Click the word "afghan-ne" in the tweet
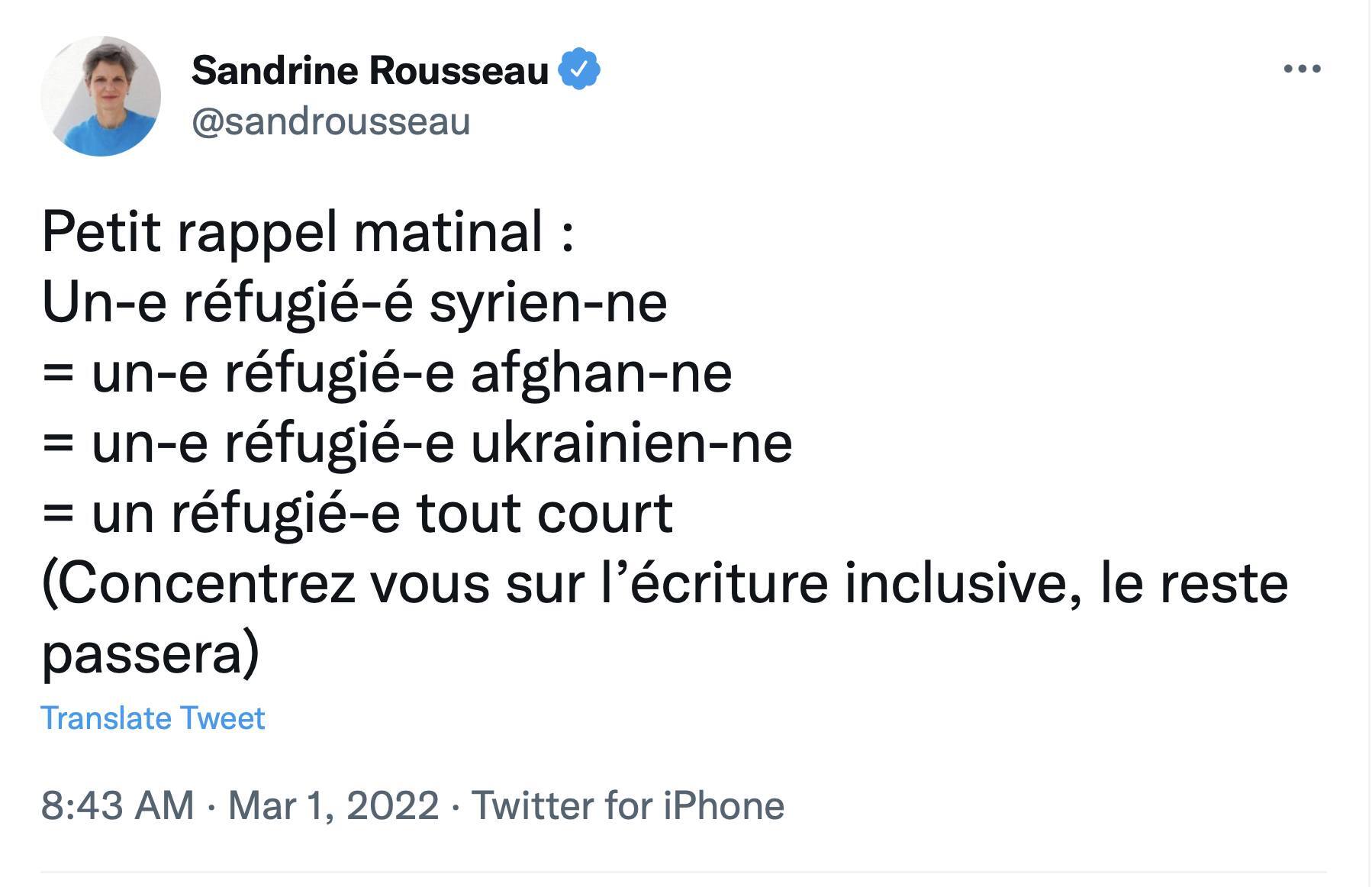Screen dimensions: 1372x887 (601, 373)
